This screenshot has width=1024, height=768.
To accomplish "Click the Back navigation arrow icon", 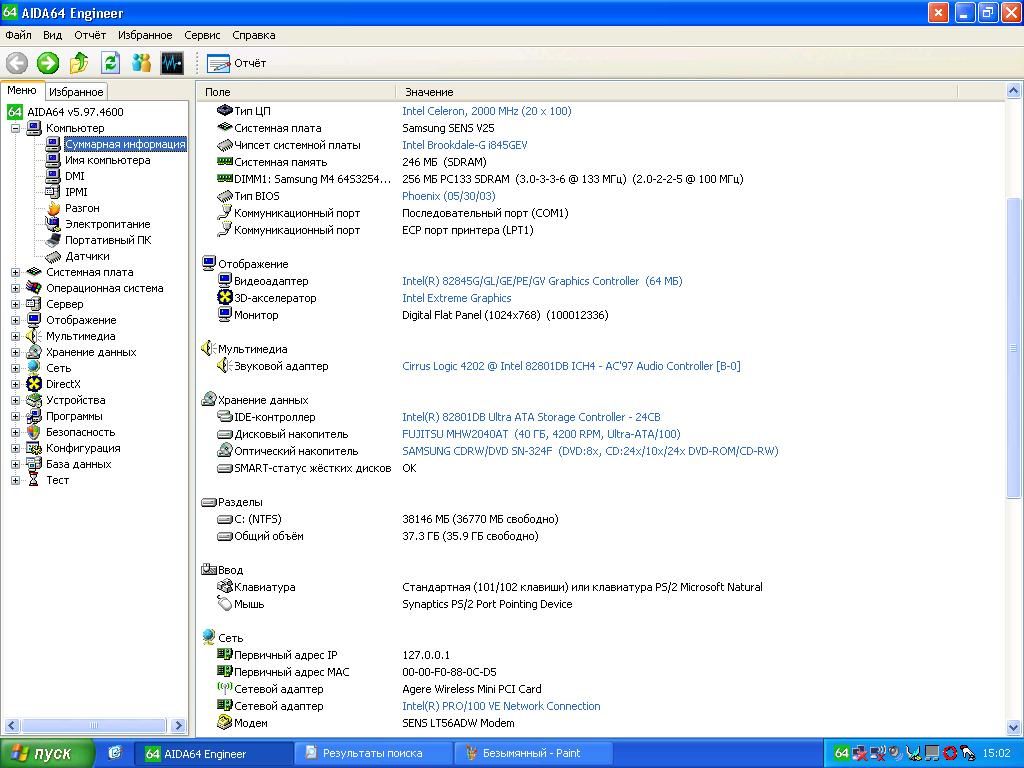I will click(x=17, y=63).
